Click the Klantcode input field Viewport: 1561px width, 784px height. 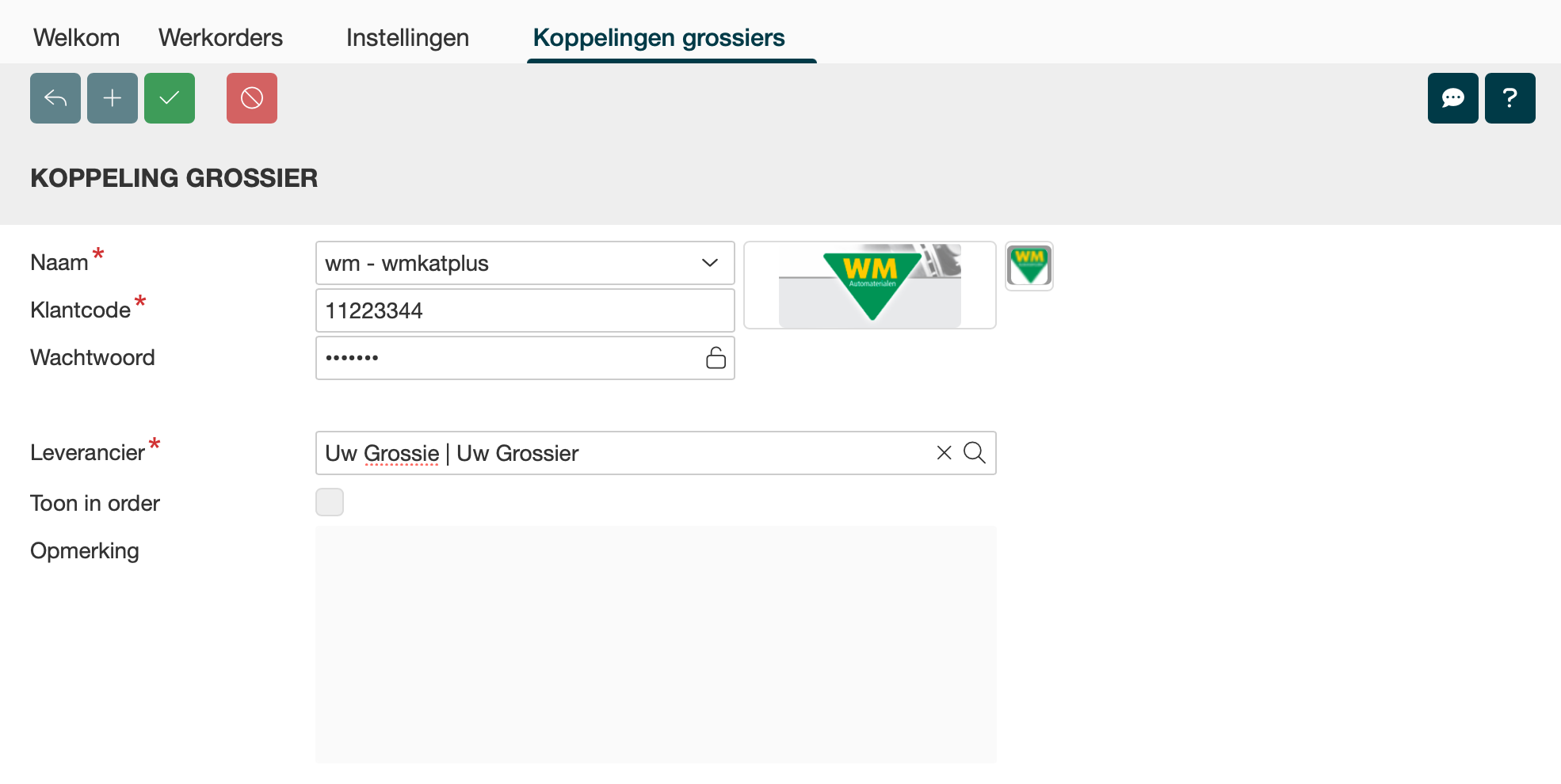pyautogui.click(x=525, y=310)
